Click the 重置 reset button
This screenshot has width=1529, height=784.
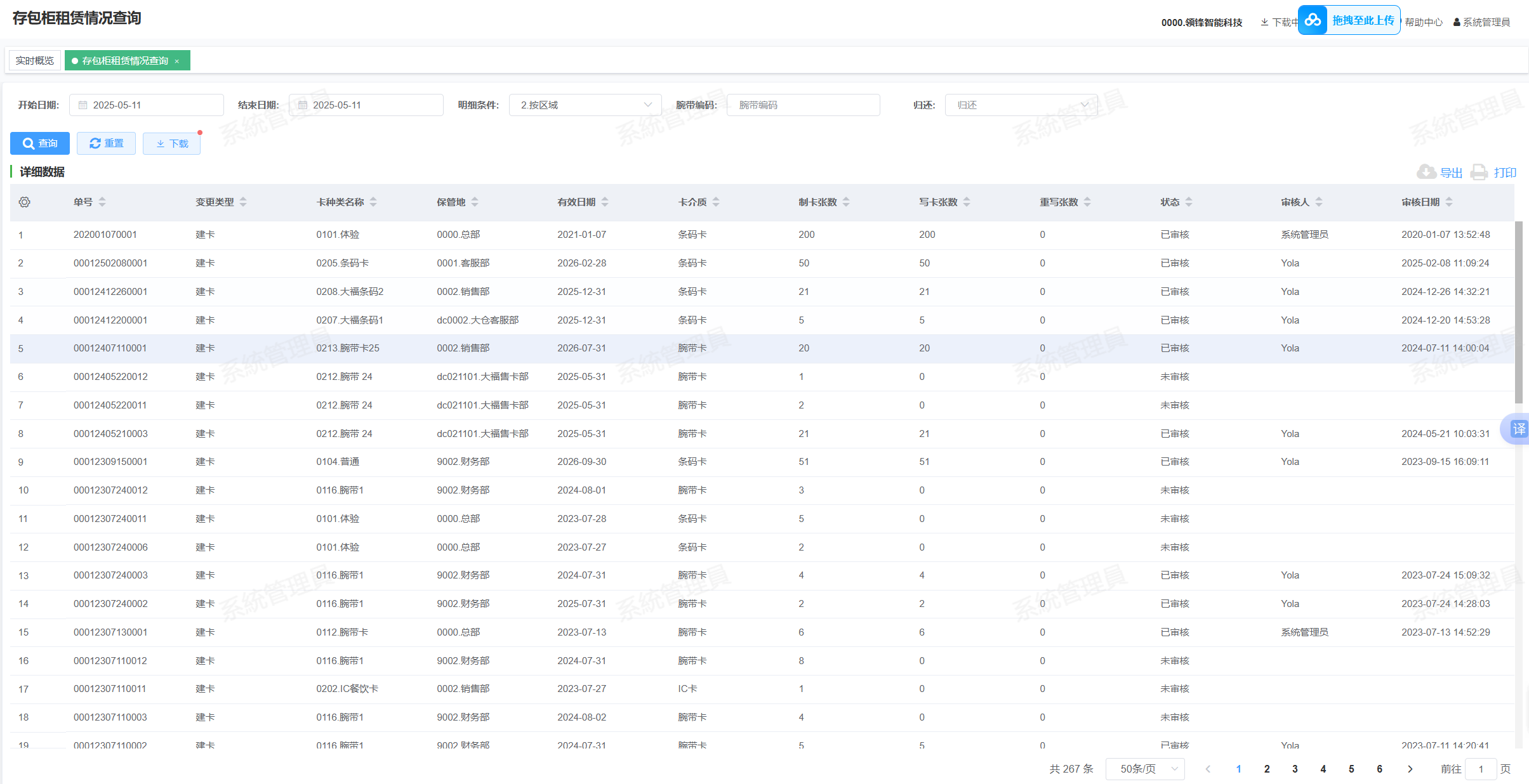[x=106, y=143]
